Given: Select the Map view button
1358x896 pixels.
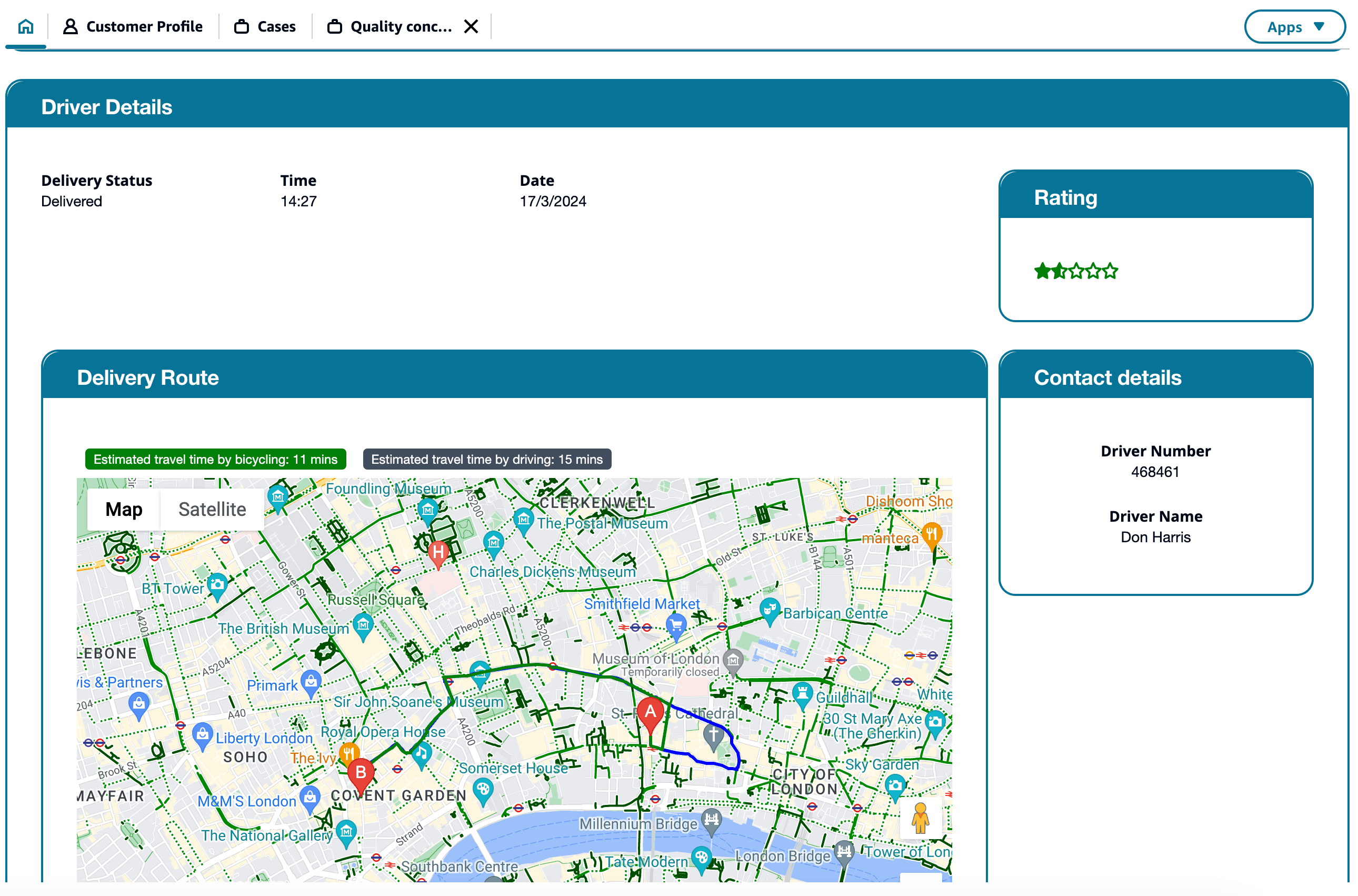Looking at the screenshot, I should 124,509.
